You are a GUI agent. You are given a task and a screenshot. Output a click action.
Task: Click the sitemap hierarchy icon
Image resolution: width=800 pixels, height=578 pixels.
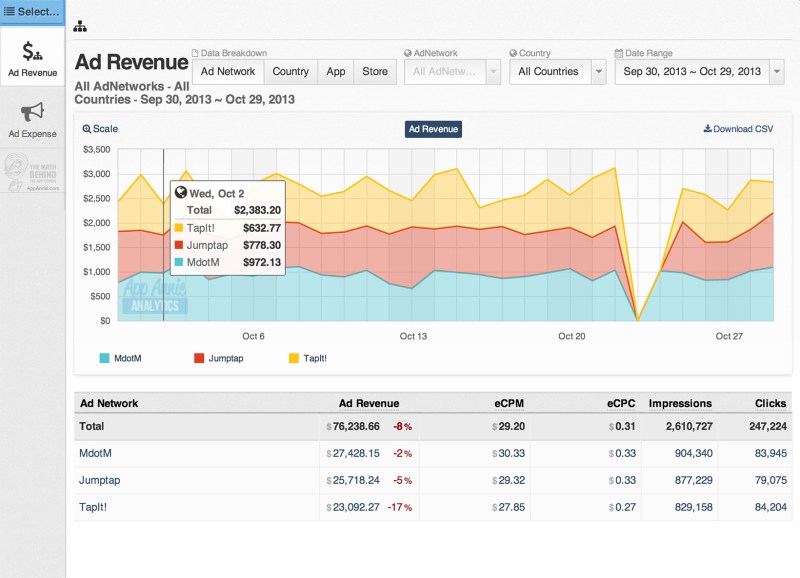click(80, 26)
